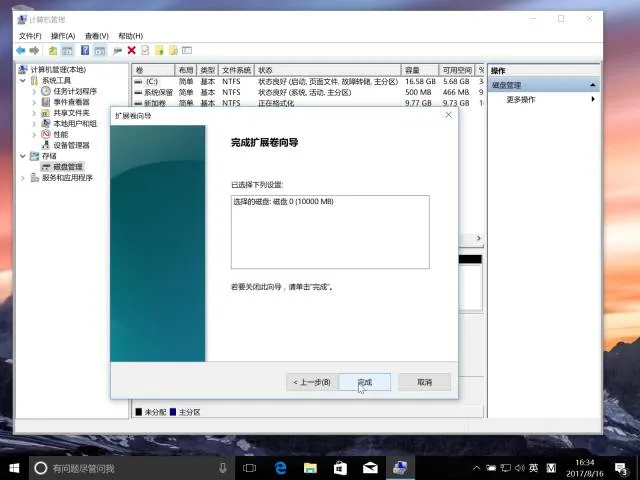
Task: Click the gray Forward arrow in toolbar
Action: click(34, 51)
